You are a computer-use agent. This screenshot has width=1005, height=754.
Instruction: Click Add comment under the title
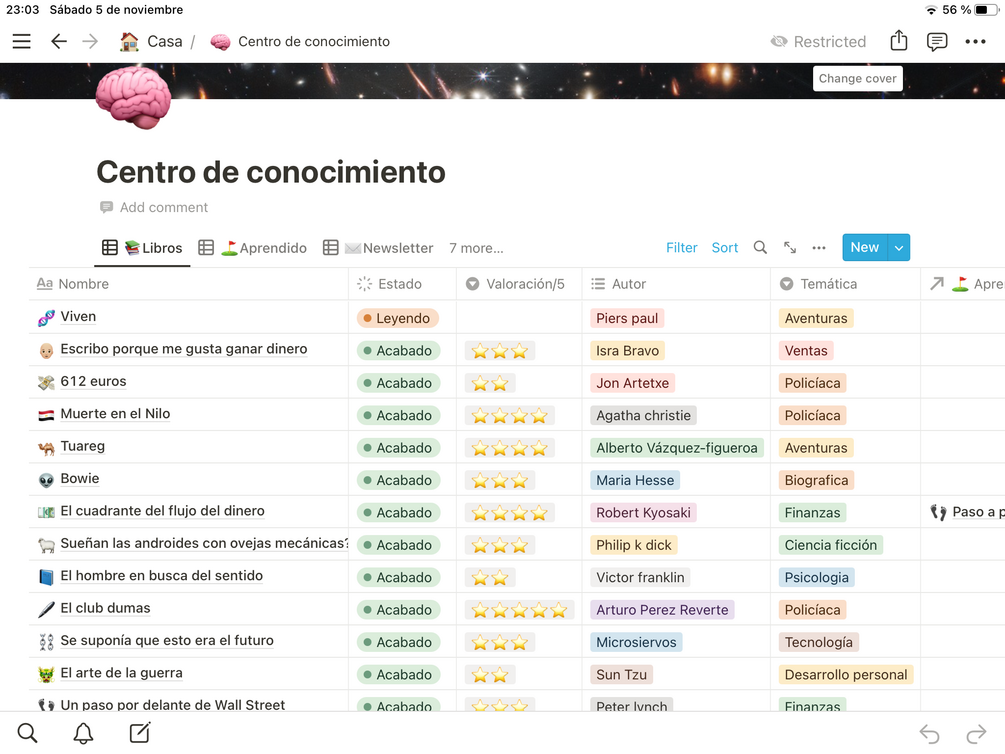click(154, 207)
